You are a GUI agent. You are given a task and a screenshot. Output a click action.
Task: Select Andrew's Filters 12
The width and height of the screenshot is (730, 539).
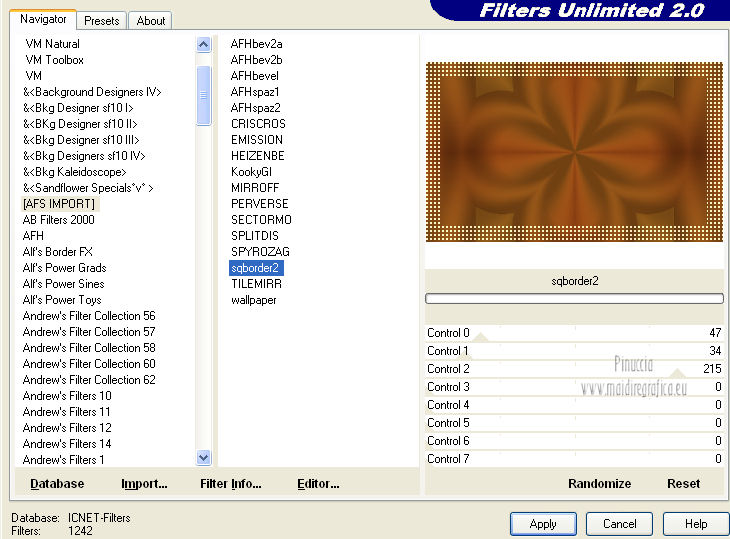(67, 428)
